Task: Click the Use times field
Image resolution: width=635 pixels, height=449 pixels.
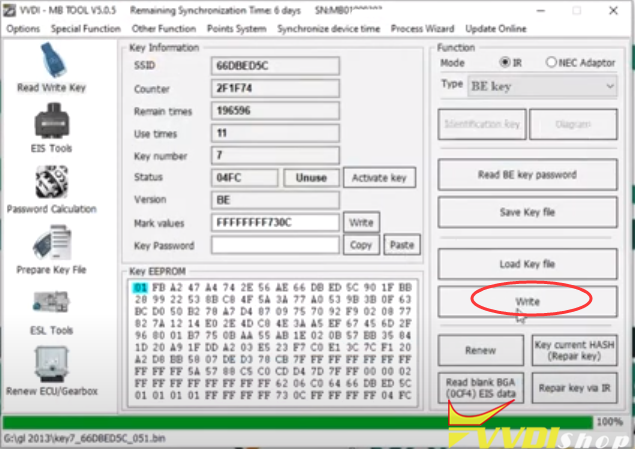Action: (x=275, y=133)
